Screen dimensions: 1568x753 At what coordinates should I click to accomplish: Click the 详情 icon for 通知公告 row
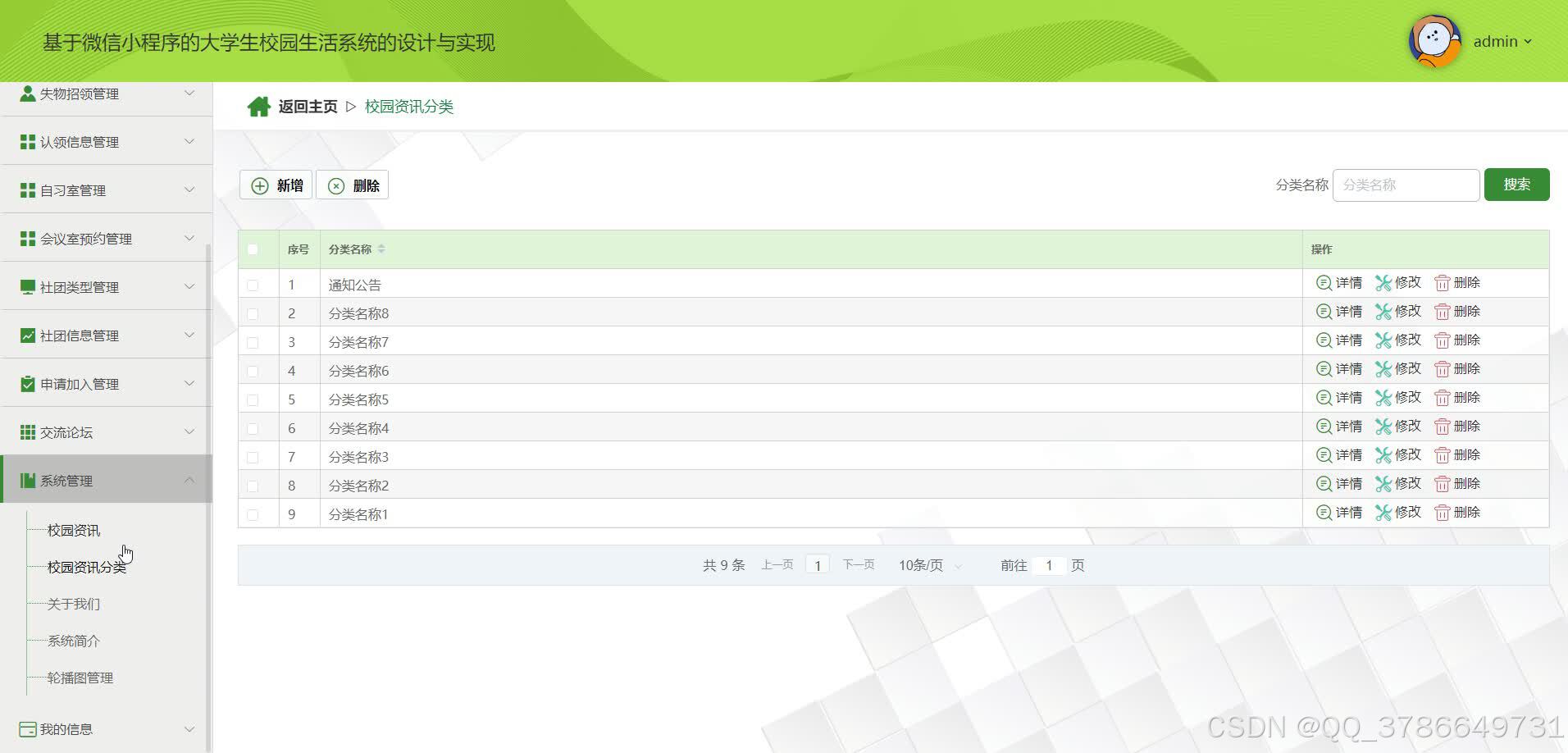[1324, 283]
